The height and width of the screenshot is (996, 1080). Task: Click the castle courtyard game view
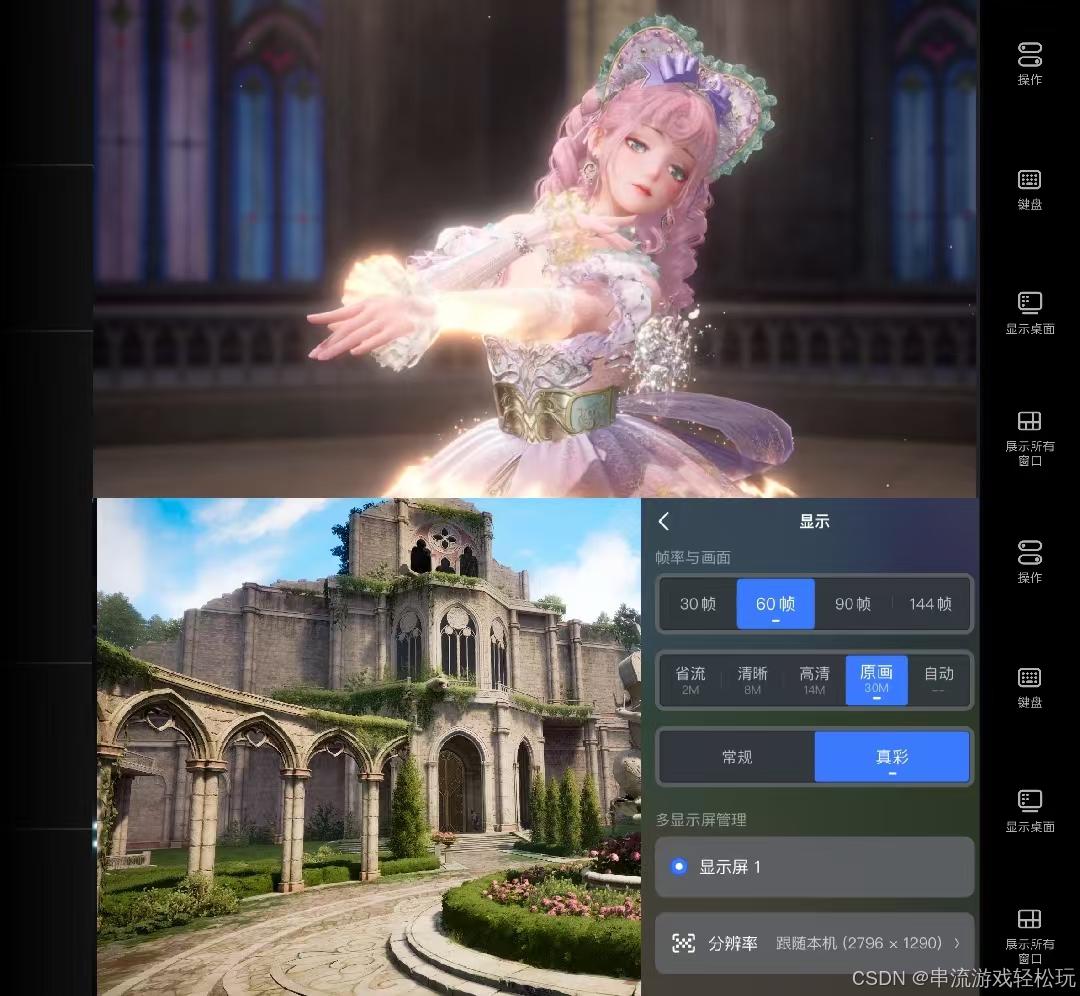pyautogui.click(x=368, y=747)
